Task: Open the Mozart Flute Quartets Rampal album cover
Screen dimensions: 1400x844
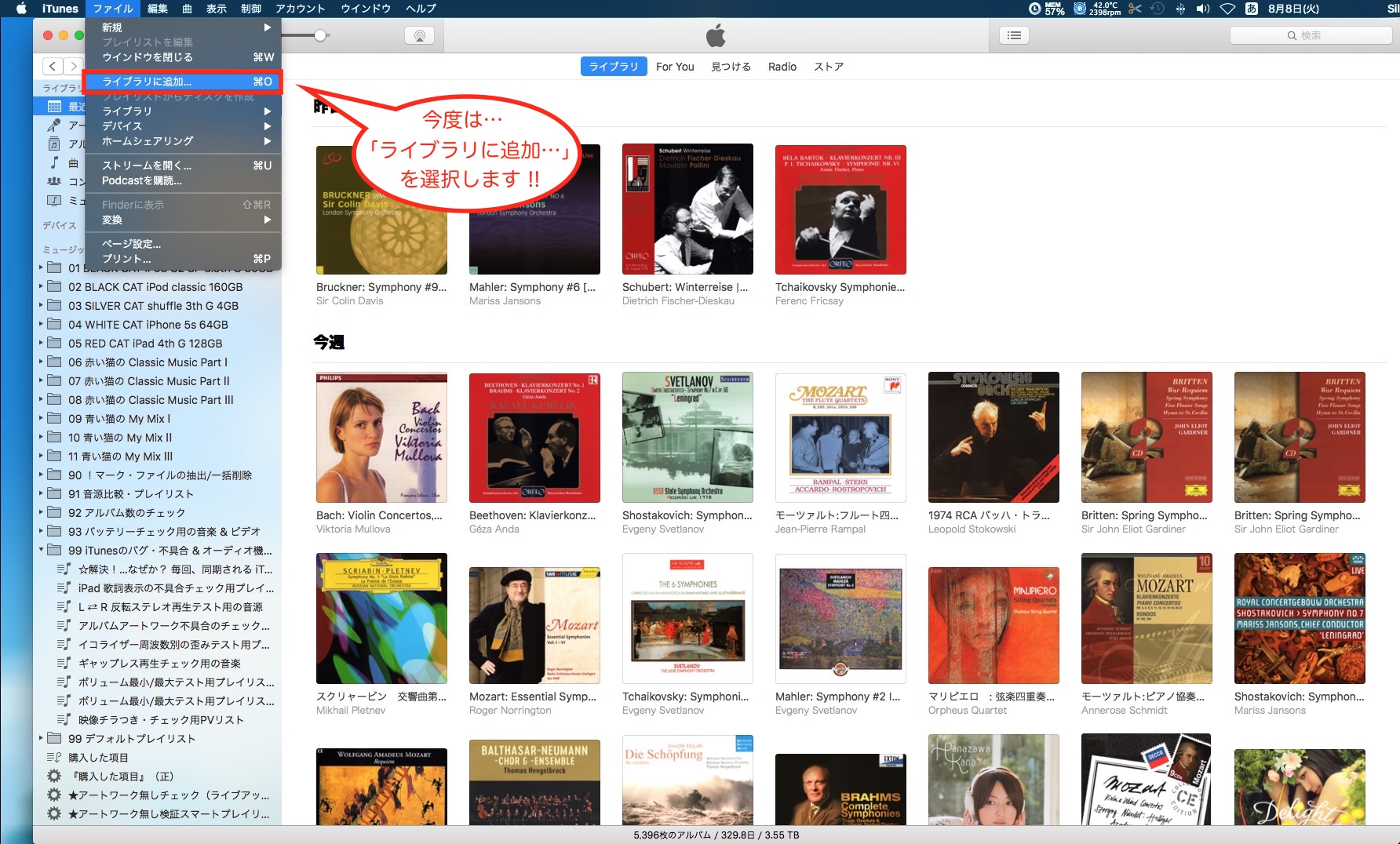Action: [x=840, y=437]
